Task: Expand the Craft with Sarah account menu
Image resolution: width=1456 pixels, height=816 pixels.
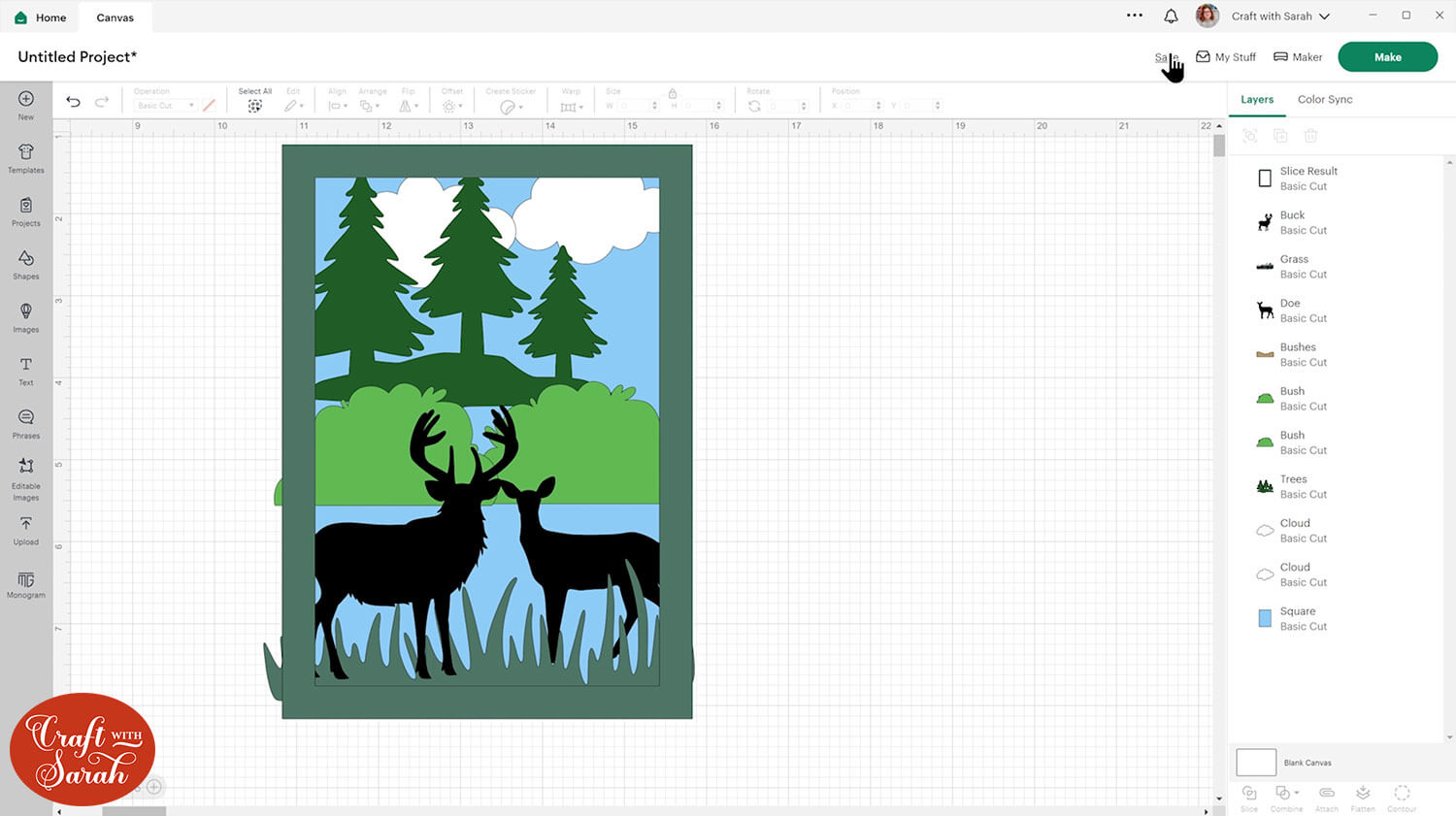Action: coord(1279,16)
